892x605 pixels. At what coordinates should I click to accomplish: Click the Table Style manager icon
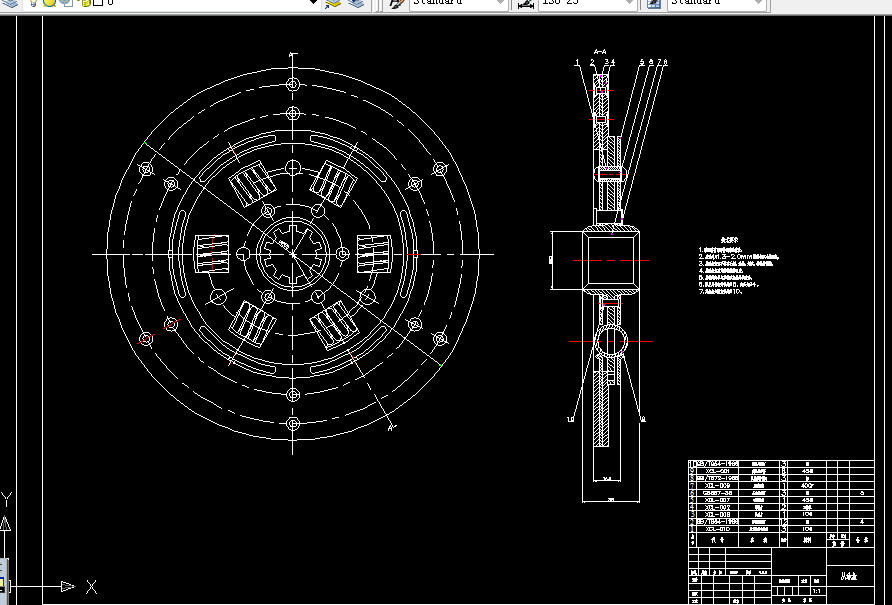[654, 3]
